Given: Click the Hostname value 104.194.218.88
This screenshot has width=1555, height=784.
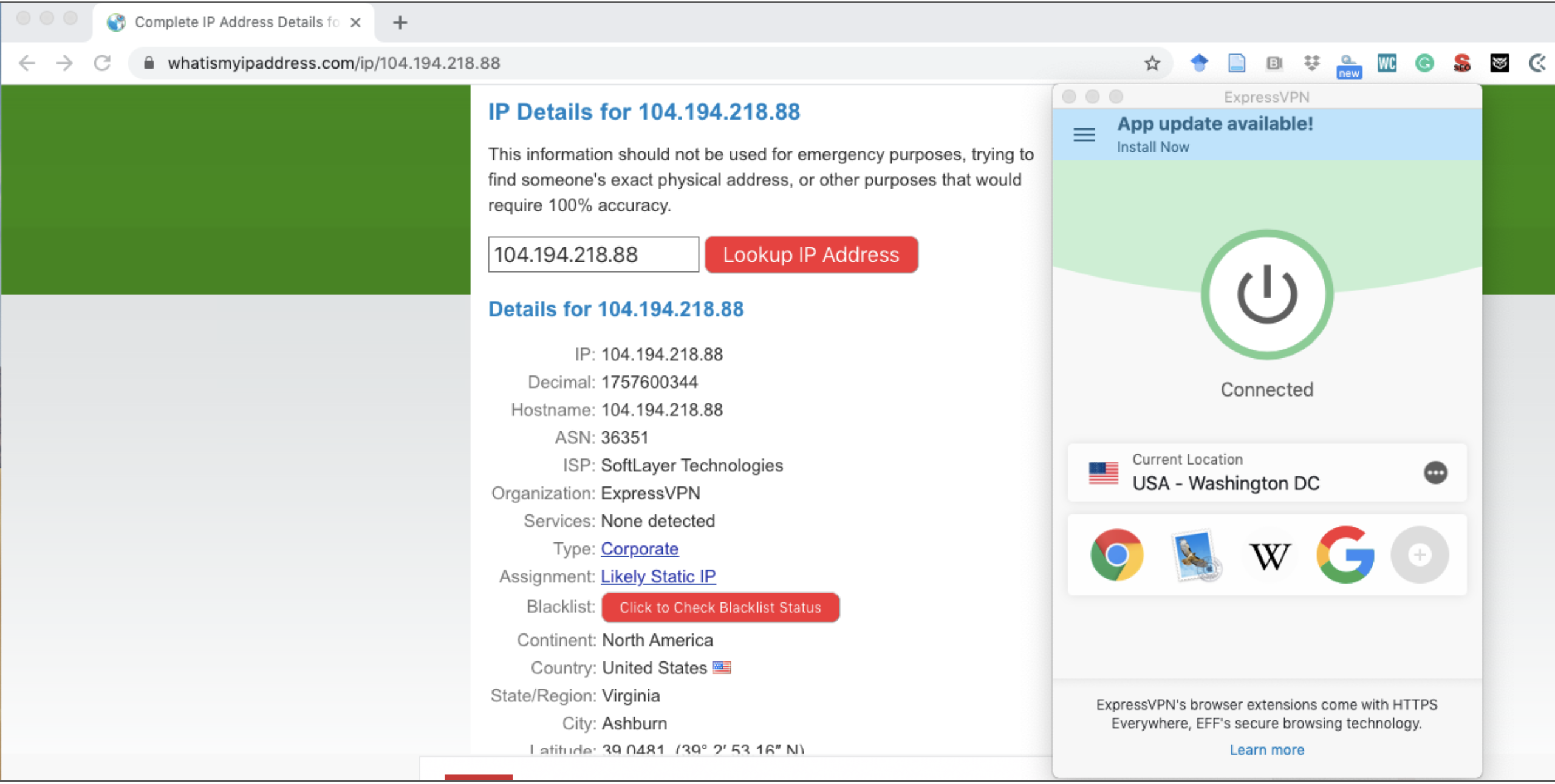Looking at the screenshot, I should click(662, 410).
